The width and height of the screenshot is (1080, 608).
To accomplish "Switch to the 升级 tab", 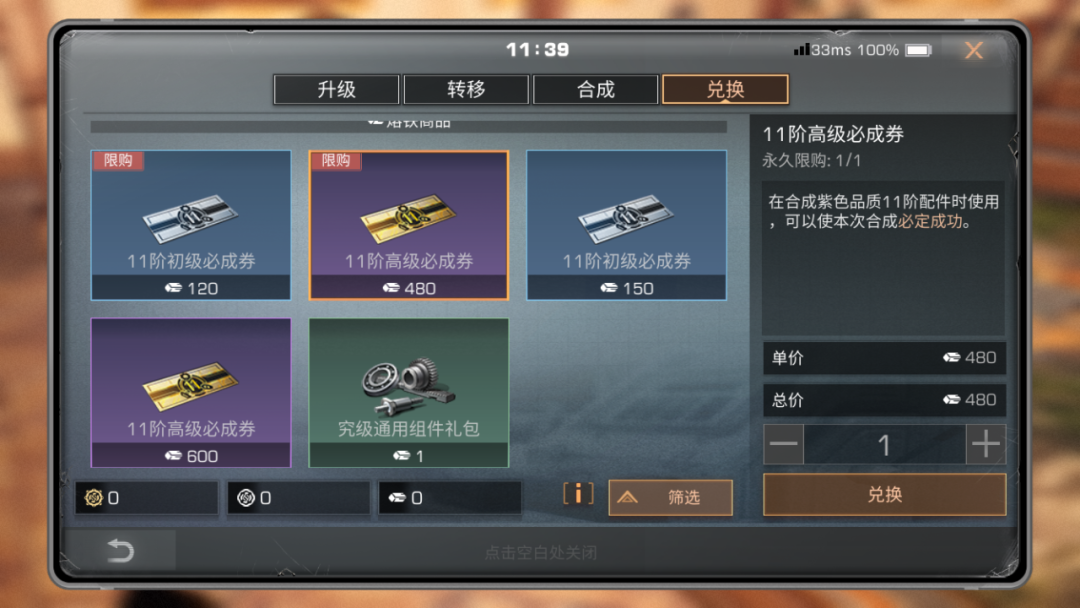I will tap(336, 90).
